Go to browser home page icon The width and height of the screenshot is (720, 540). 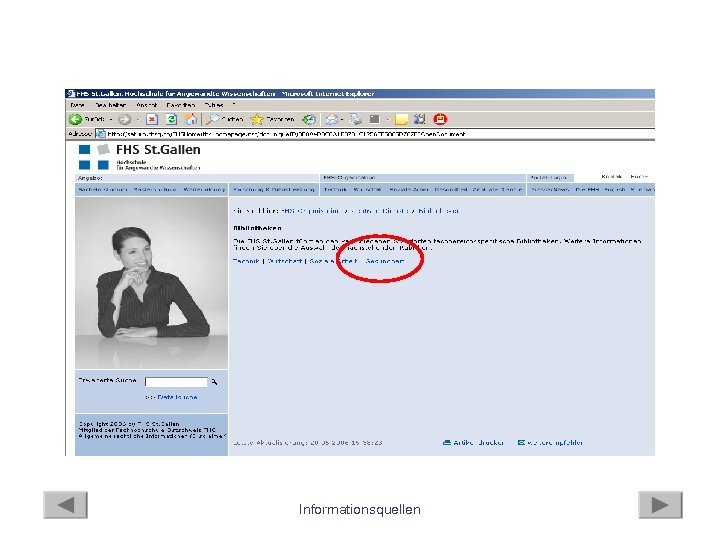pos(191,119)
